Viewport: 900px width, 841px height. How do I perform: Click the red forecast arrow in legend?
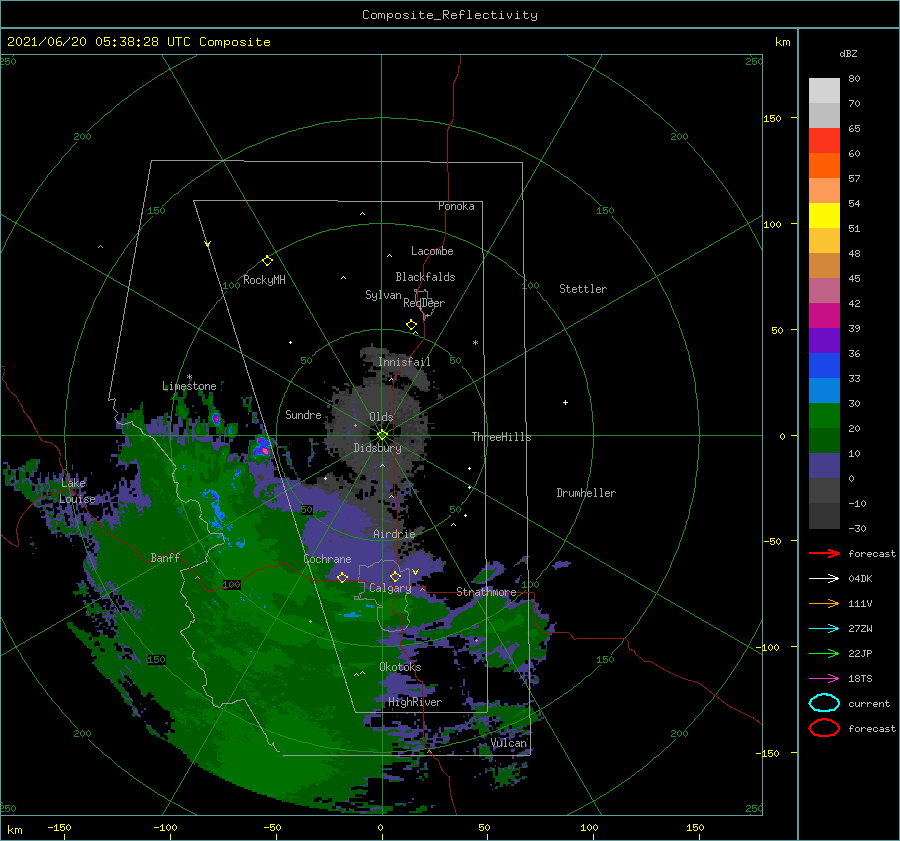point(824,553)
